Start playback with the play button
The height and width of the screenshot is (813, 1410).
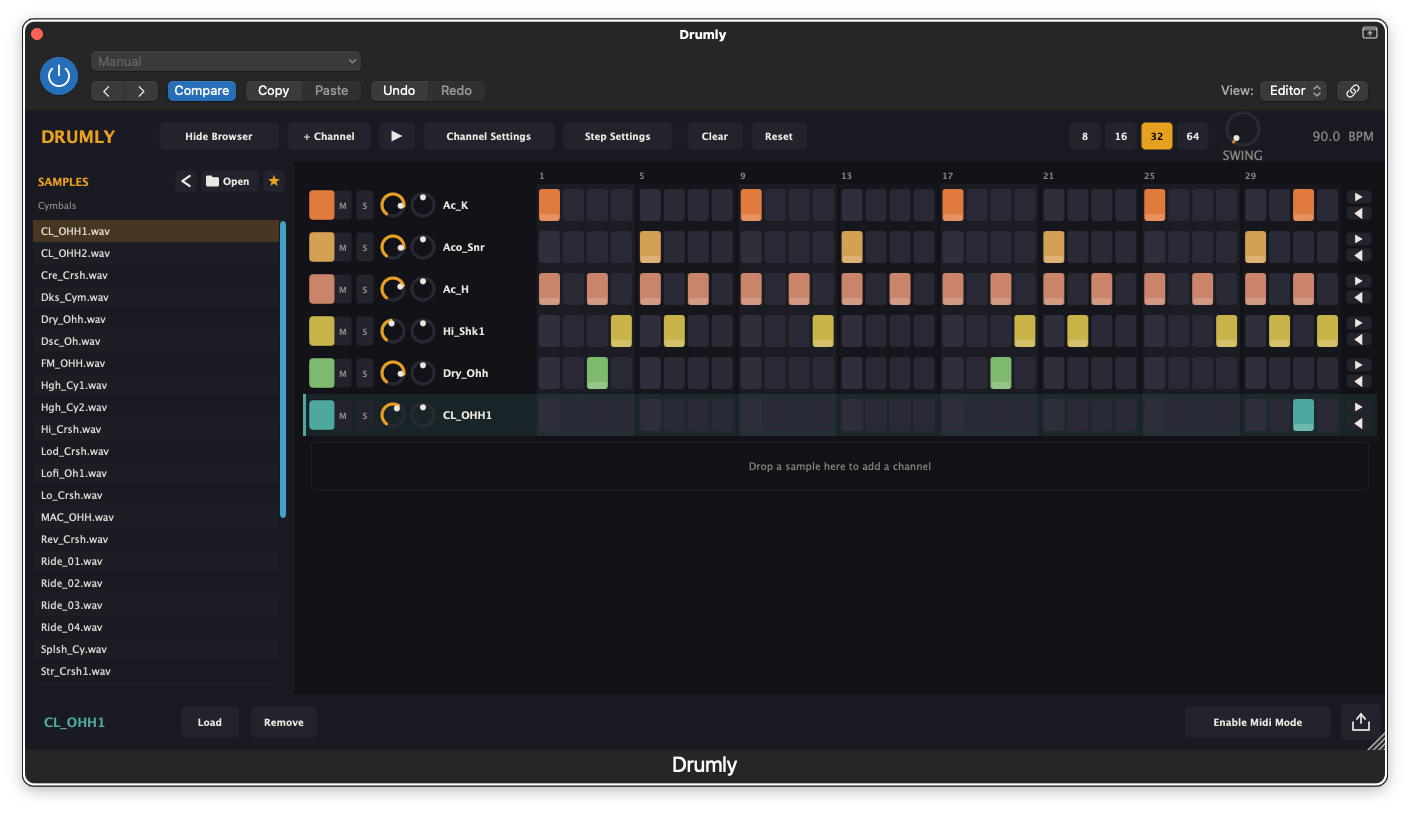pos(396,136)
